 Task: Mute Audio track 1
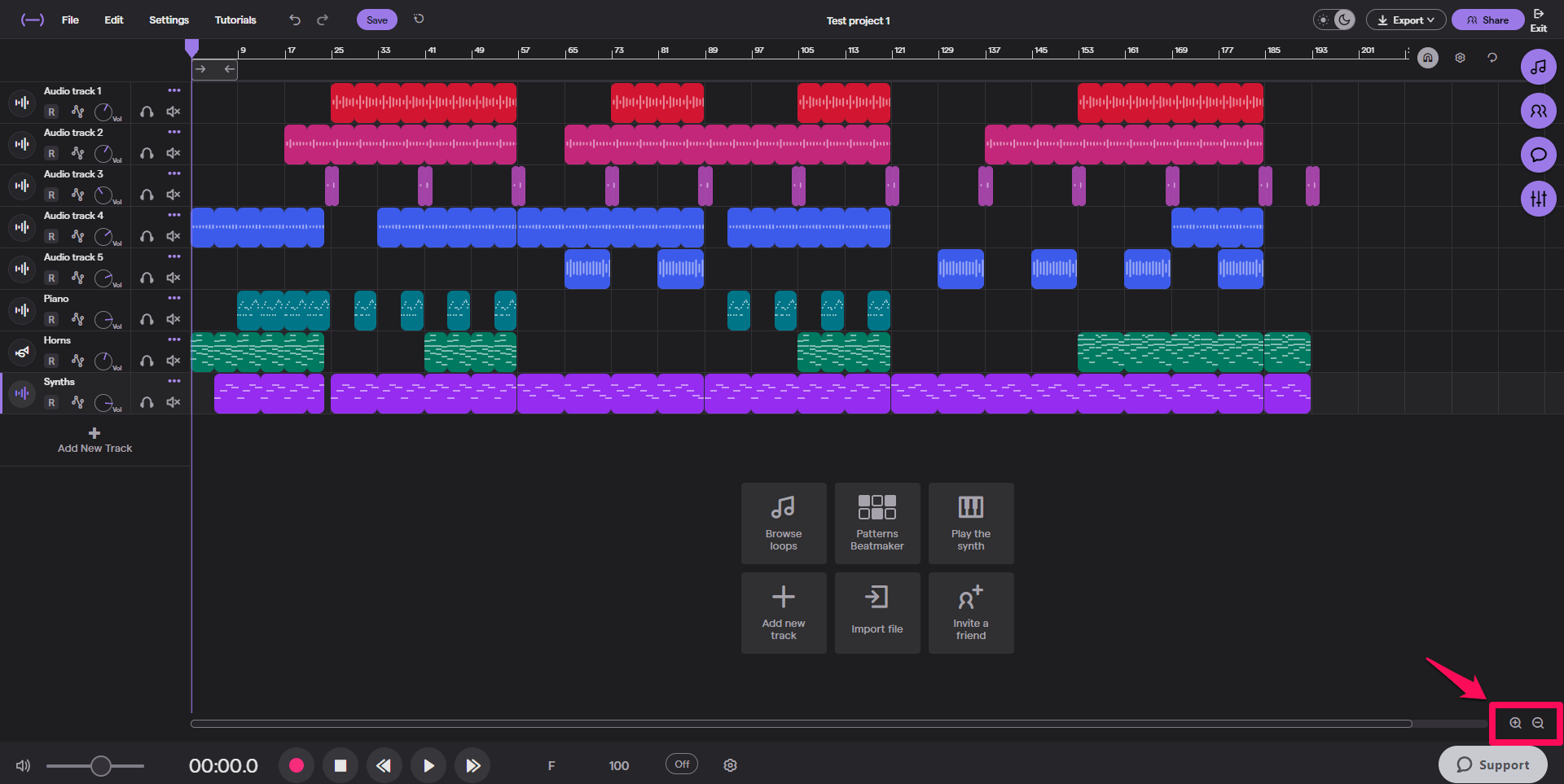click(x=173, y=112)
